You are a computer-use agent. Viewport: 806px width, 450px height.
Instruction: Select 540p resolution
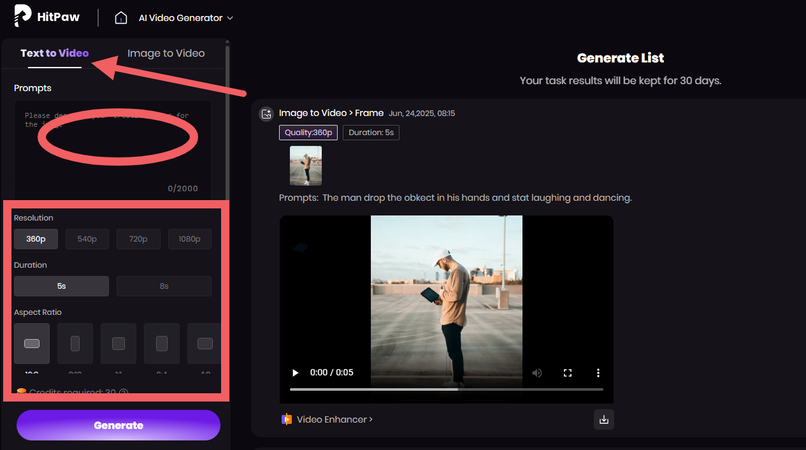tap(87, 239)
